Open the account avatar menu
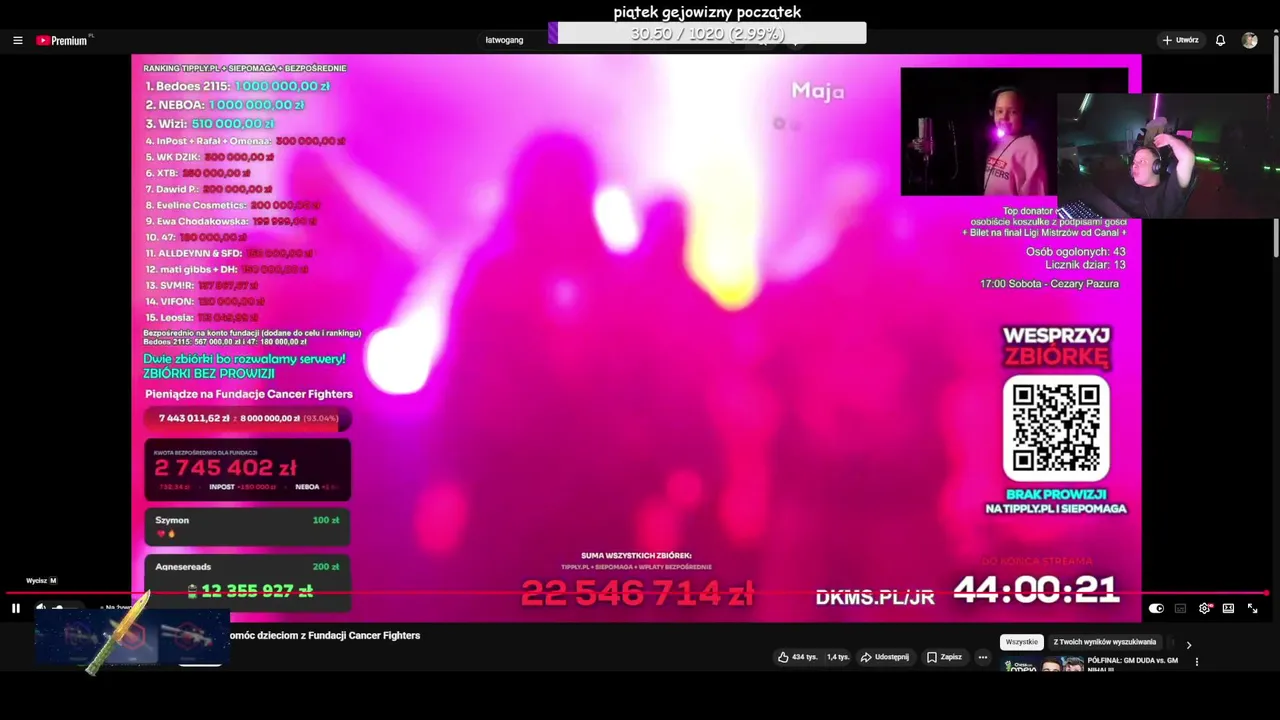Viewport: 1280px width, 720px height. 1249,40
